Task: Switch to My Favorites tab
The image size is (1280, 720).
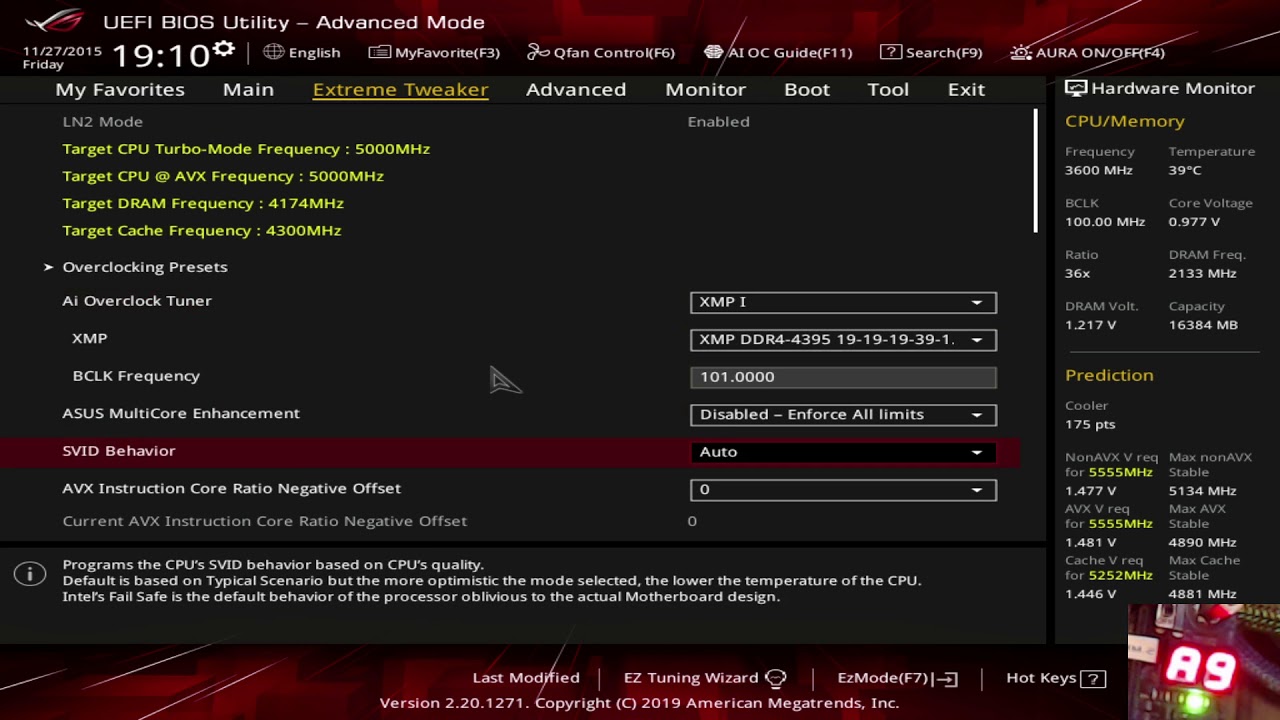Action: tap(120, 89)
